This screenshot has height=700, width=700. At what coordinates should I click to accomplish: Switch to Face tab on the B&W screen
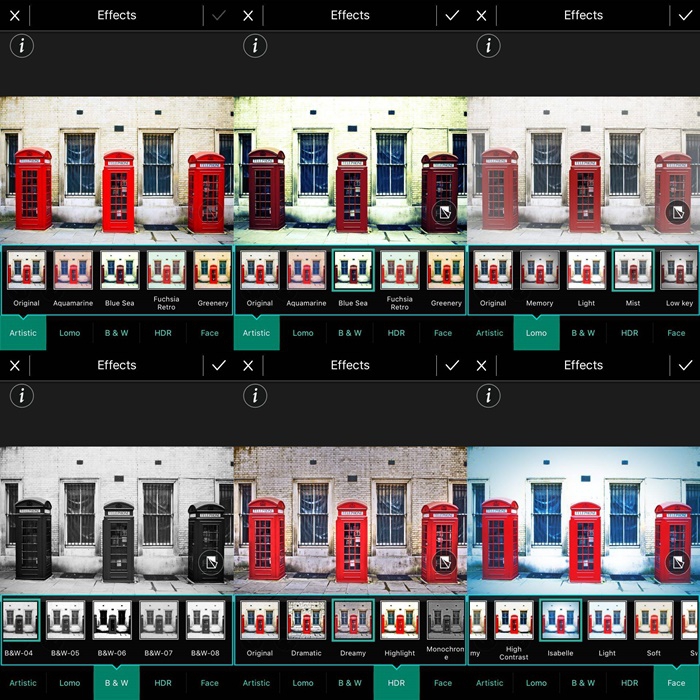point(209,683)
